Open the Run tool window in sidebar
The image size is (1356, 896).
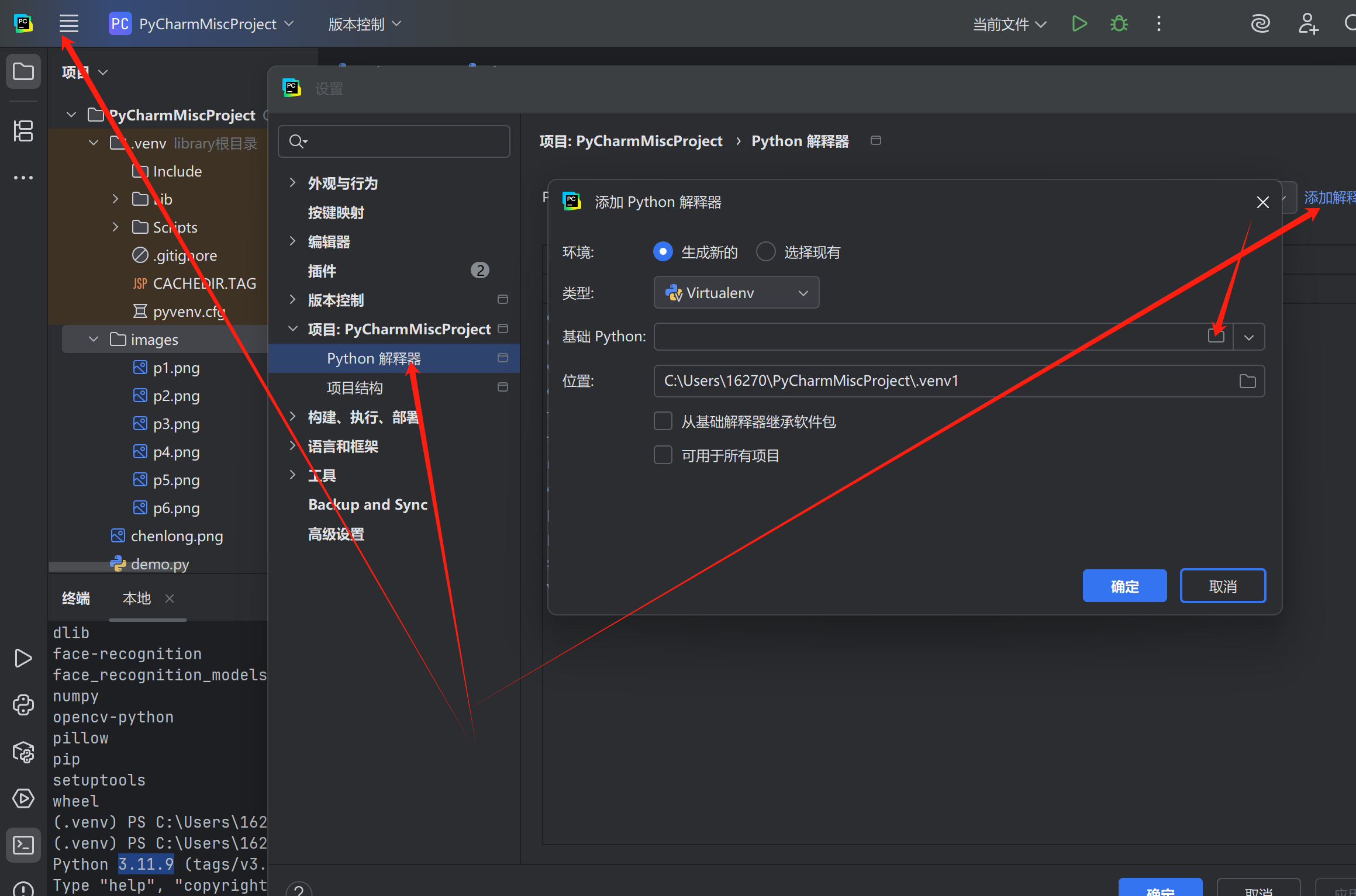click(x=23, y=658)
